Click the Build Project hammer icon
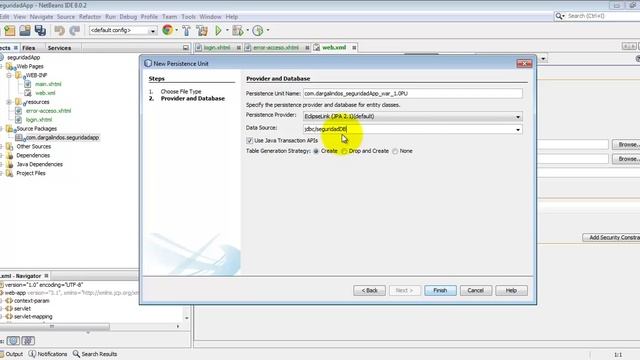 pyautogui.click(x=186, y=30)
